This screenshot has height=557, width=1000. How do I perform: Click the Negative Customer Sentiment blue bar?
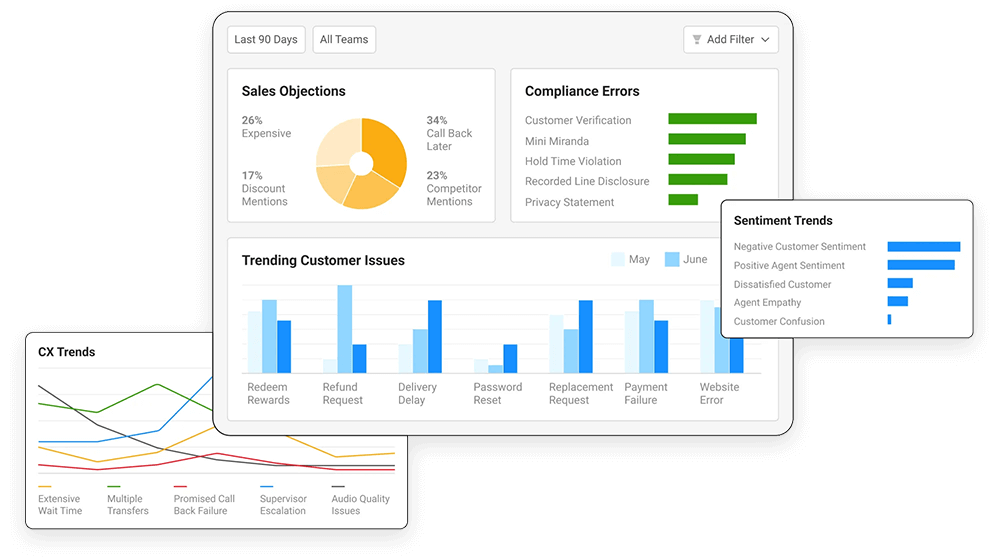[923, 246]
